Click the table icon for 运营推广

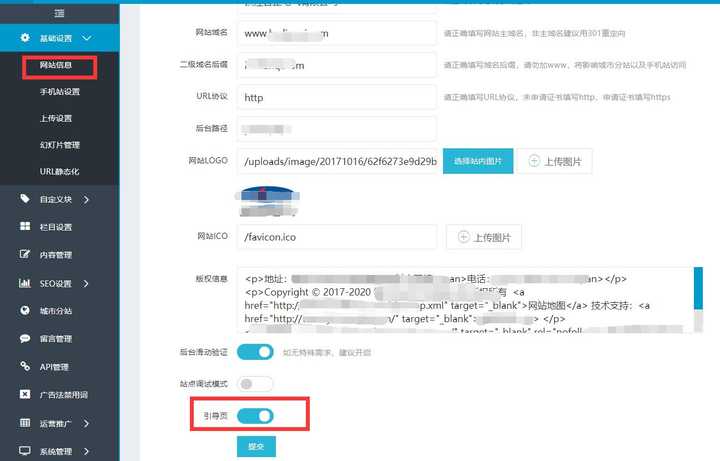point(25,423)
